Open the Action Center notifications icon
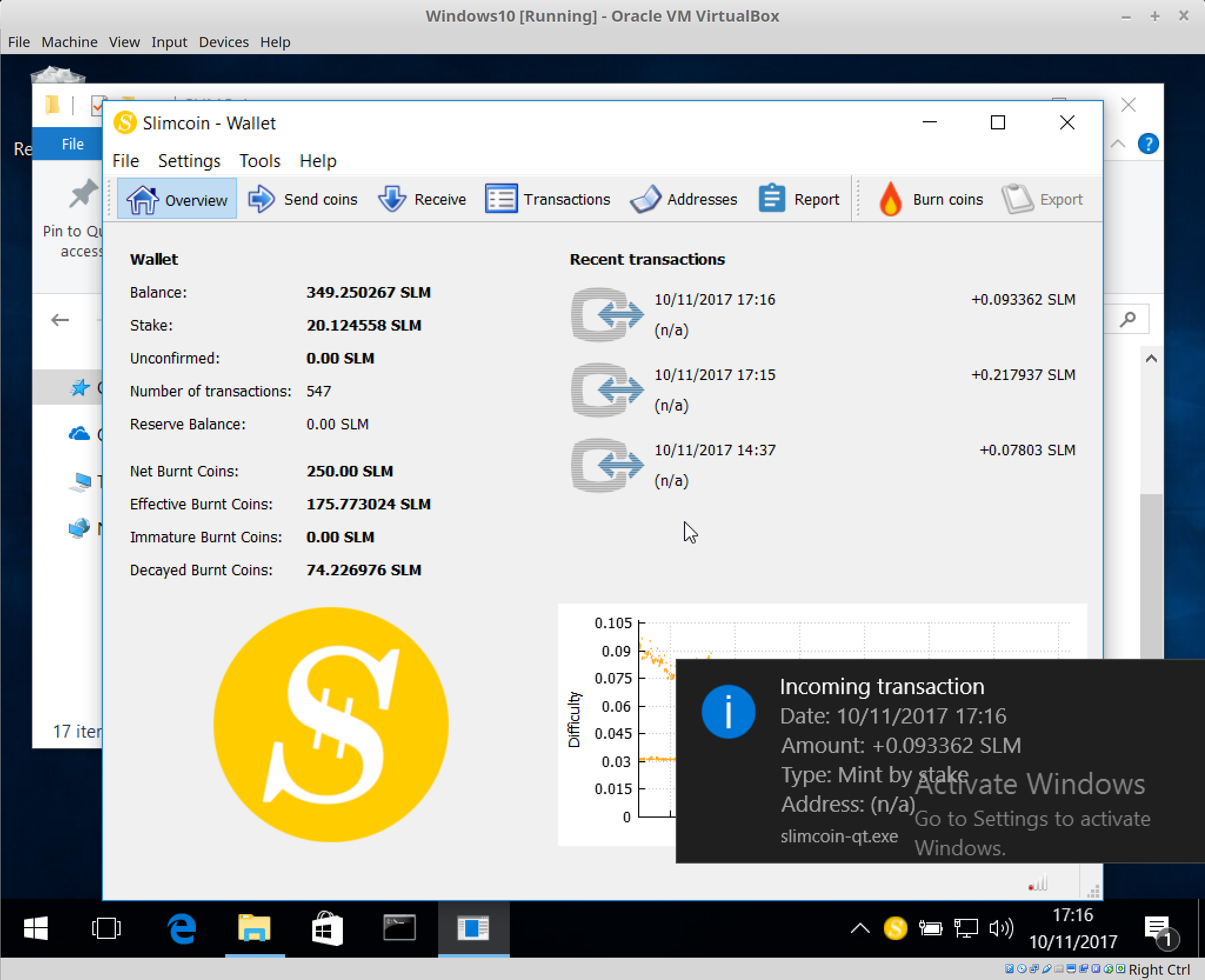1205x980 pixels. click(x=1161, y=931)
